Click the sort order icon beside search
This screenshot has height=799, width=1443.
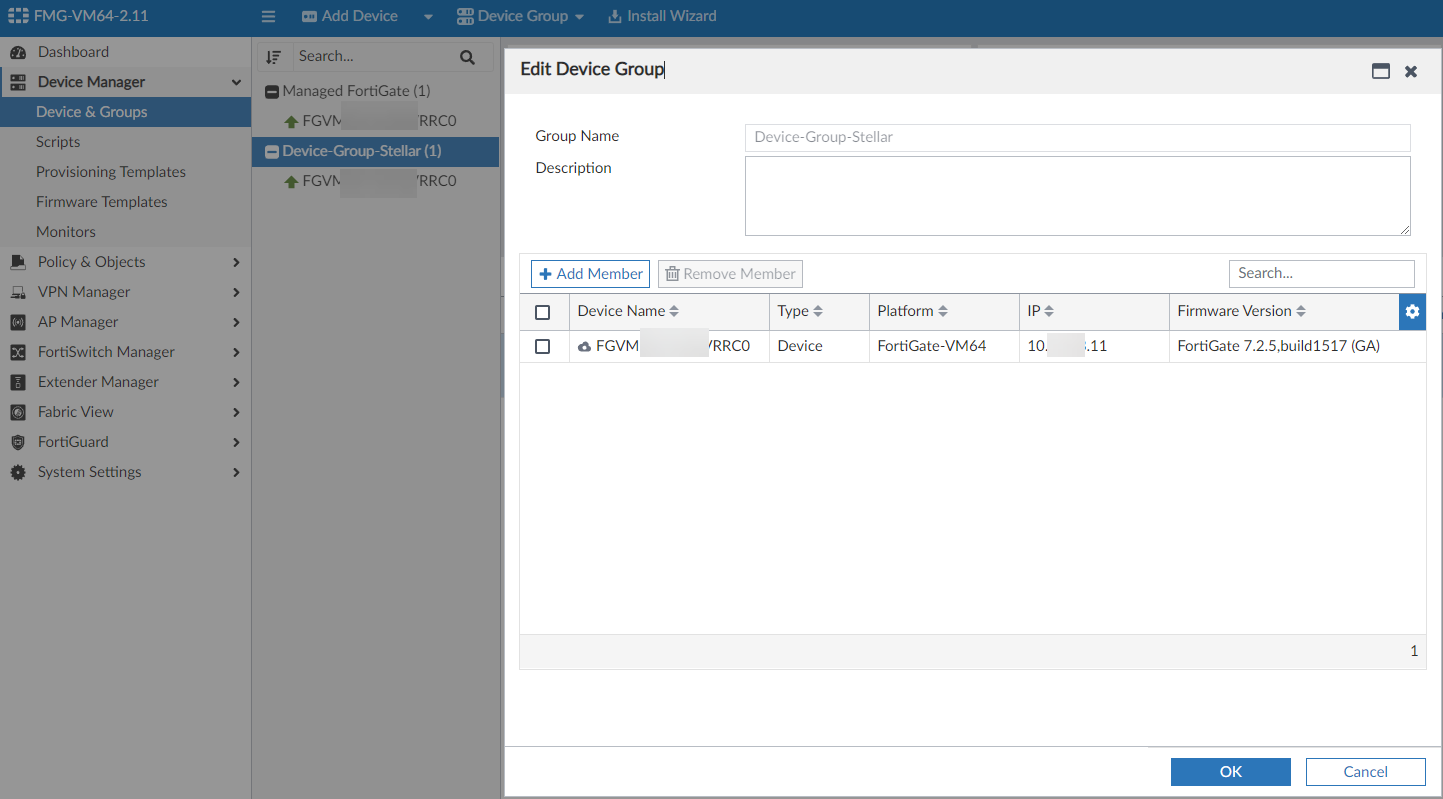click(274, 57)
